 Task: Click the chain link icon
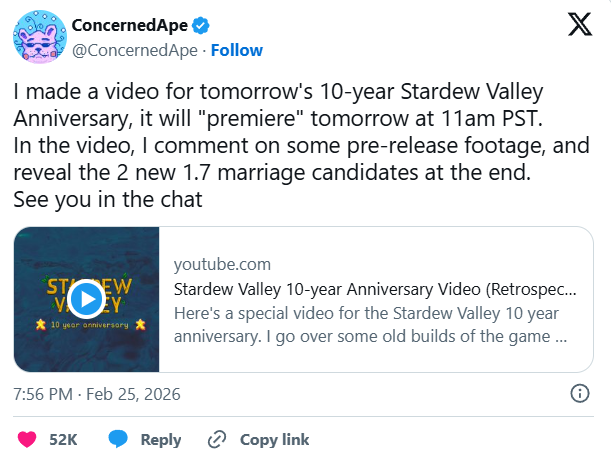click(217, 439)
